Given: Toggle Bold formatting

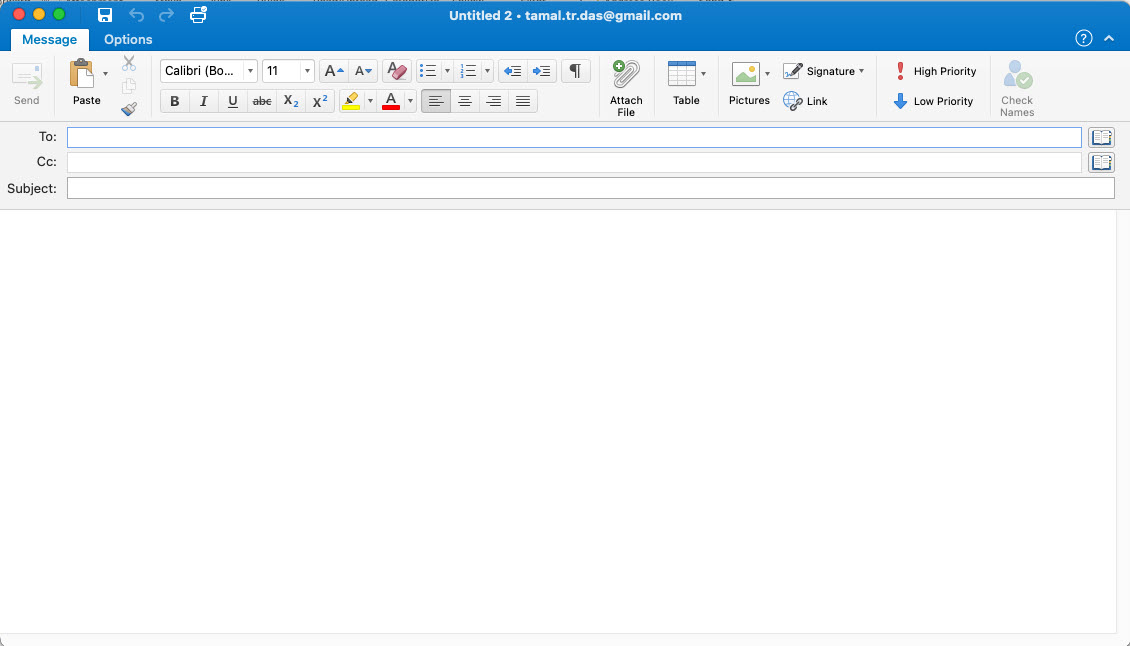Looking at the screenshot, I should point(175,101).
